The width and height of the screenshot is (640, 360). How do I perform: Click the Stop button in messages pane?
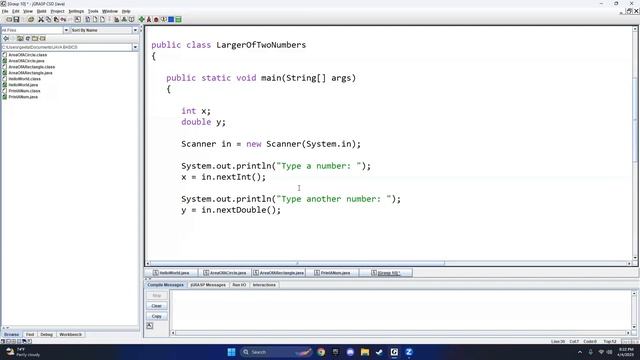click(x=157, y=295)
